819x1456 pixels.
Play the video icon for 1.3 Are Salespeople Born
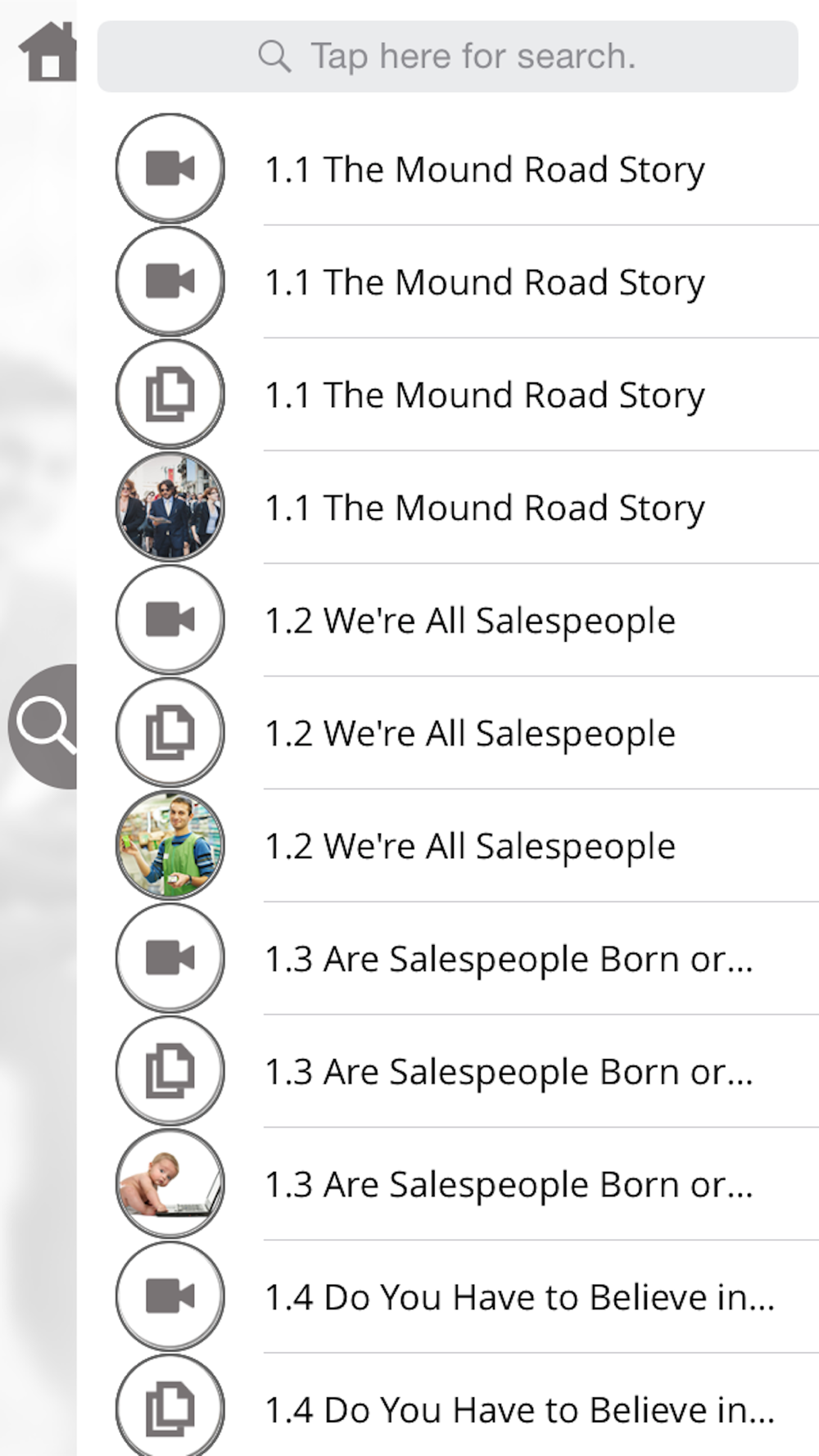tap(170, 957)
